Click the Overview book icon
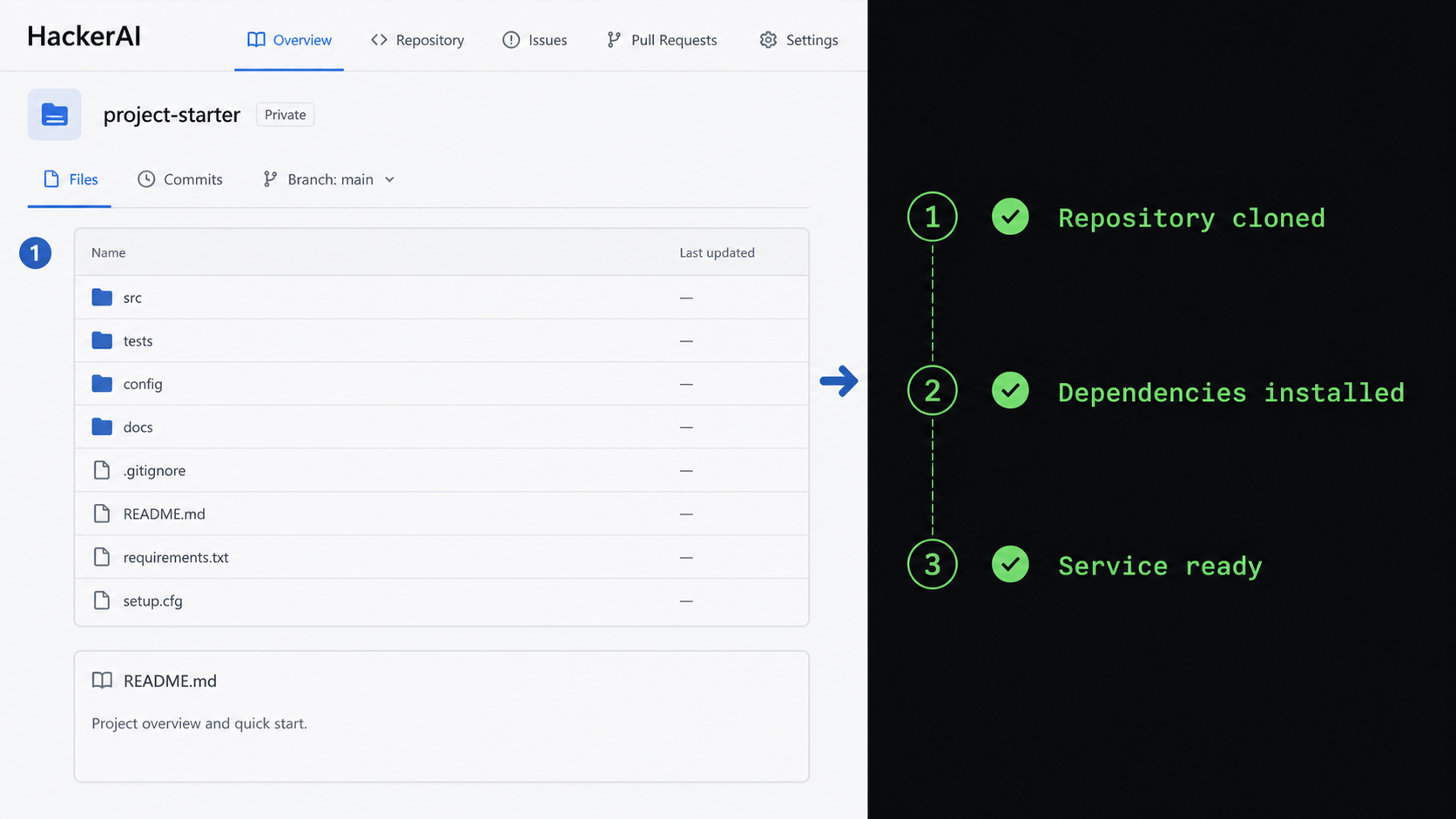This screenshot has height=819, width=1456. (x=256, y=40)
